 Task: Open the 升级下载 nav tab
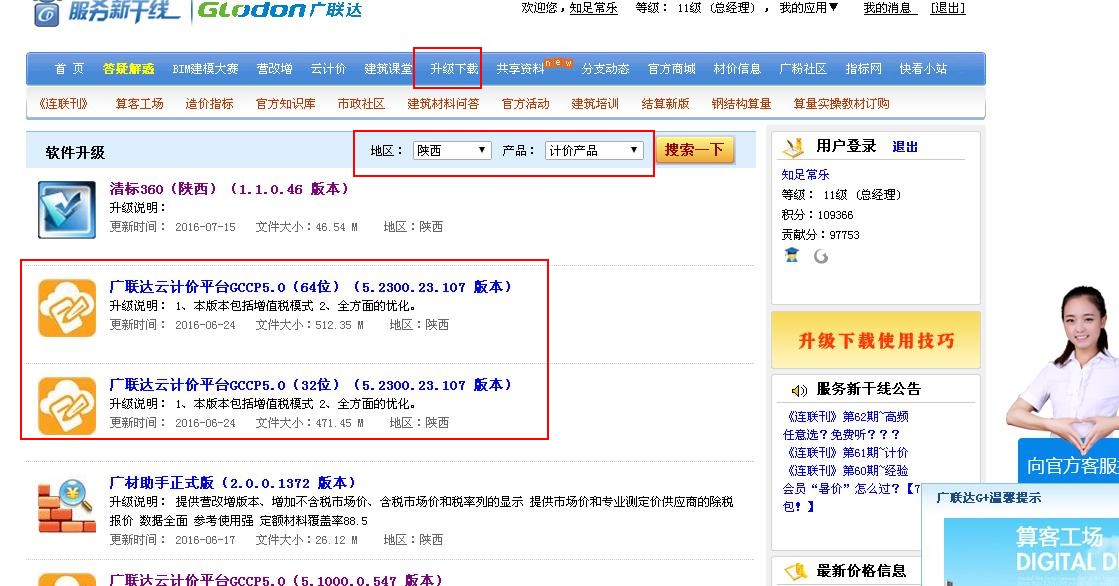pos(454,69)
